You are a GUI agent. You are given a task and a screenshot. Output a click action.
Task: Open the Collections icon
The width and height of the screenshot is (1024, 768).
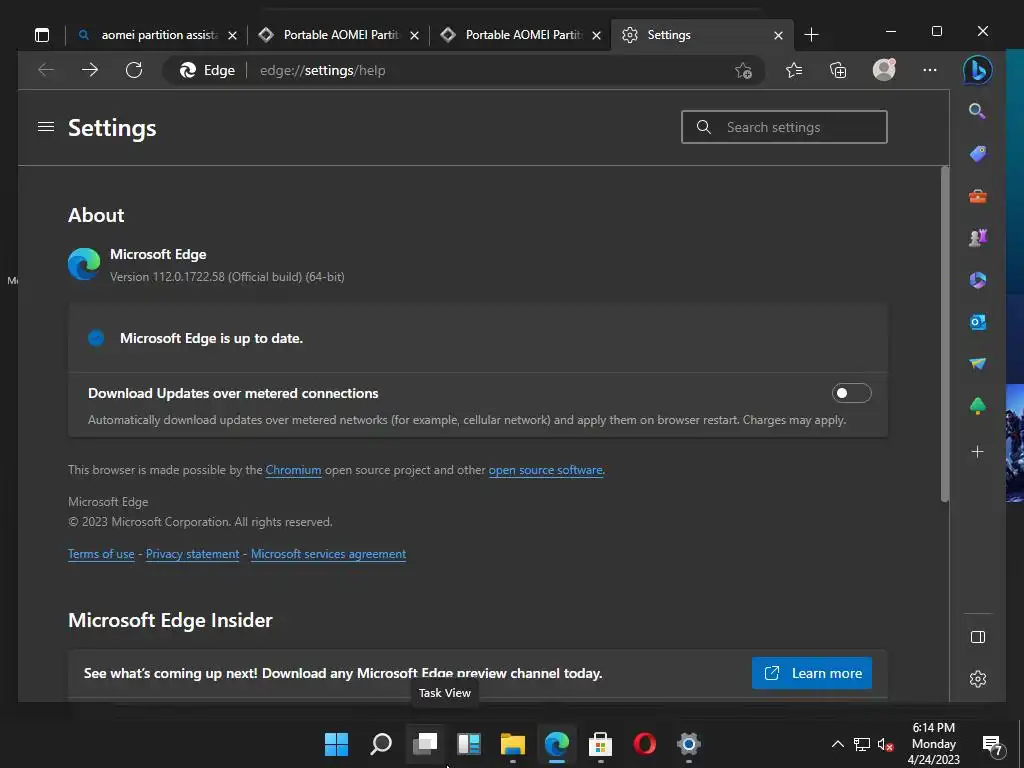point(838,70)
